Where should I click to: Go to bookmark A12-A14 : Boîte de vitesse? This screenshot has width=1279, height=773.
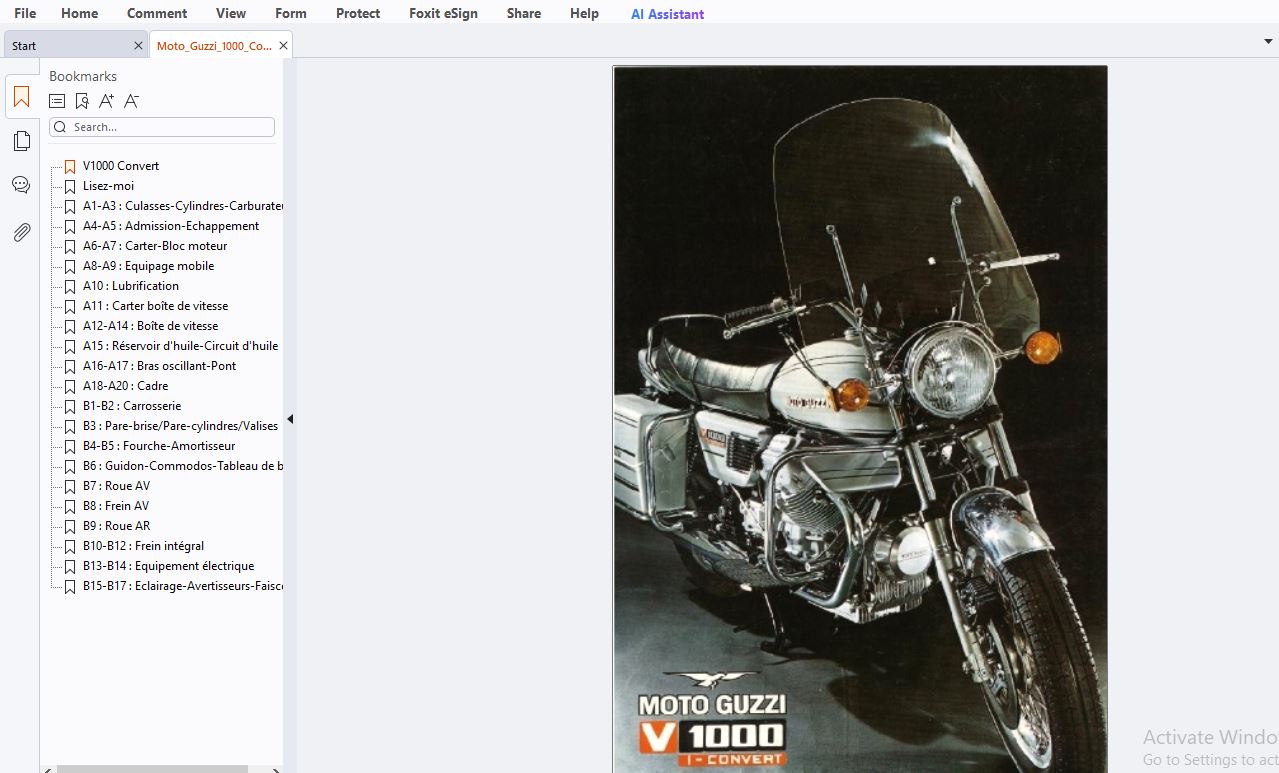click(150, 326)
